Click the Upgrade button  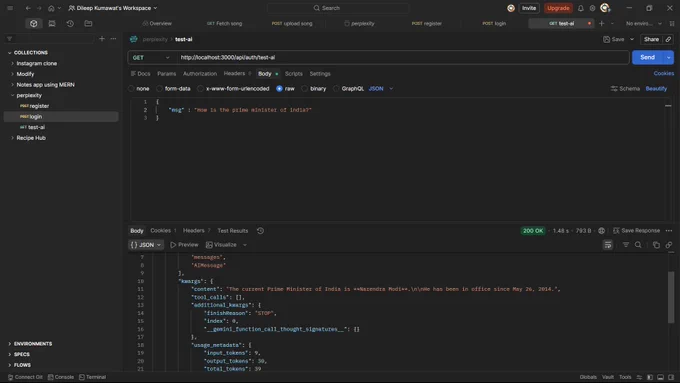558,8
